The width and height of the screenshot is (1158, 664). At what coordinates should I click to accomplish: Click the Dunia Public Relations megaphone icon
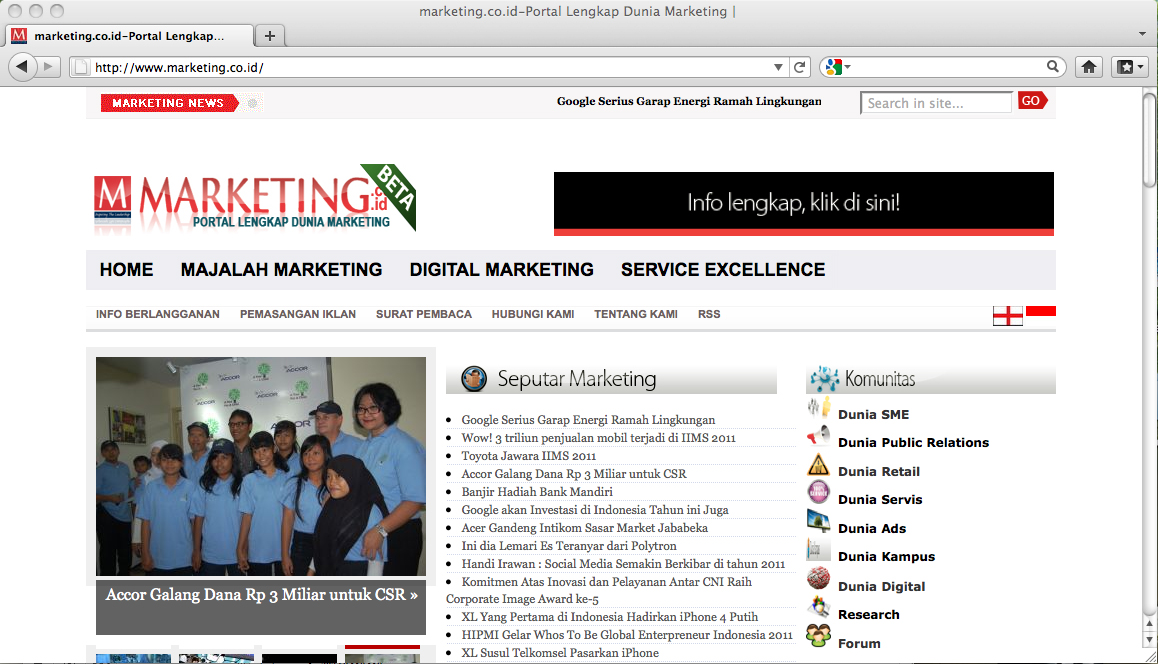(818, 437)
